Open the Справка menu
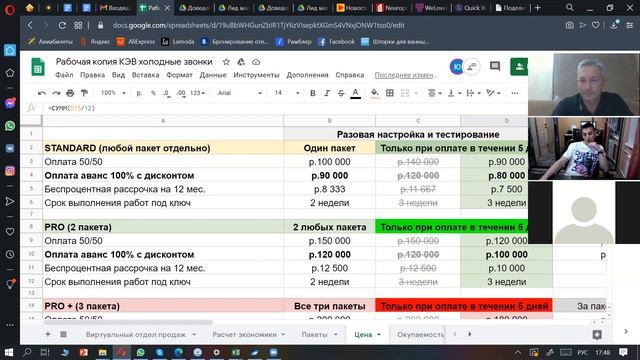The height and width of the screenshot is (360, 640). click(350, 75)
